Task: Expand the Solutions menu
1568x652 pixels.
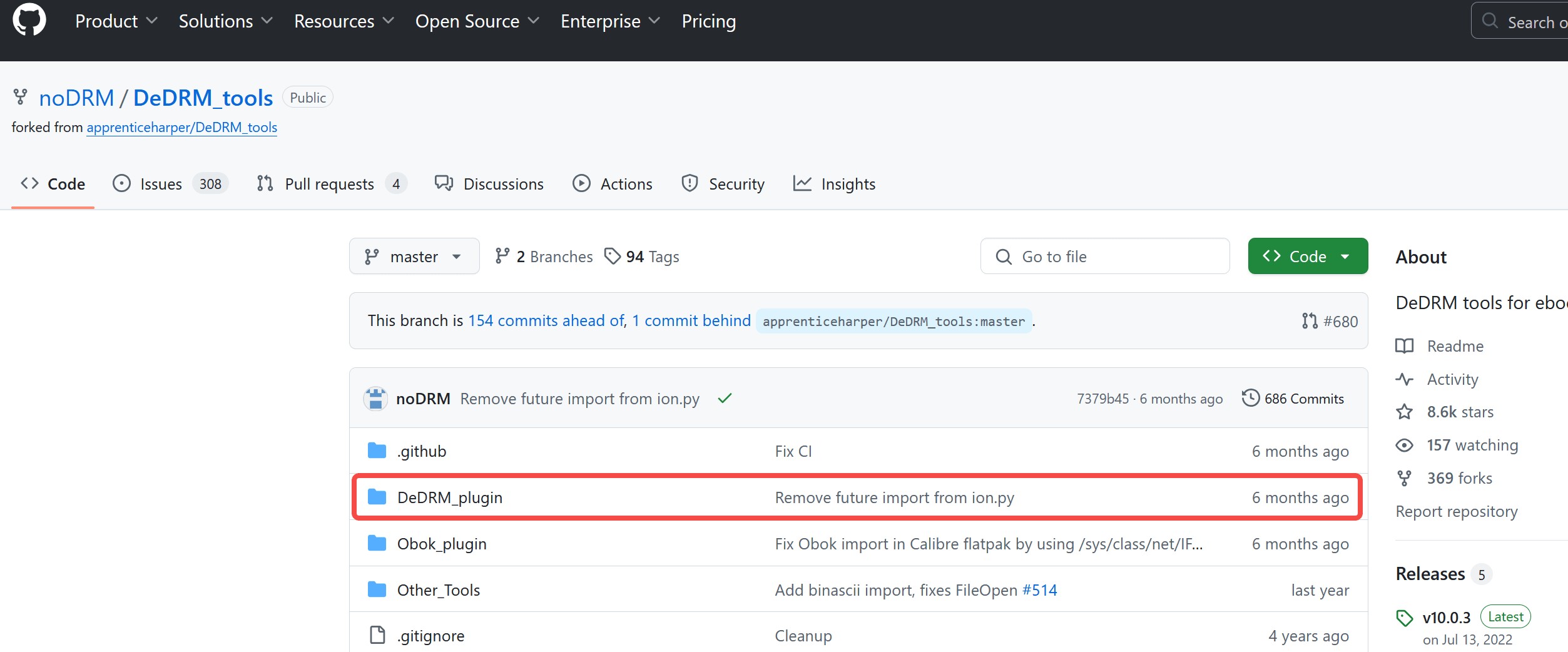Action: click(226, 21)
